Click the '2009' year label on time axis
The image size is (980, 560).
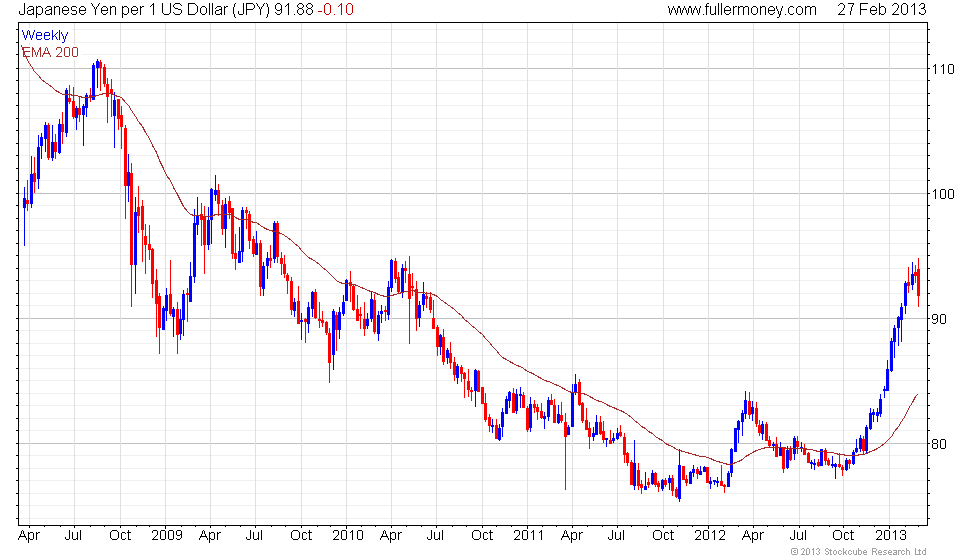point(167,535)
